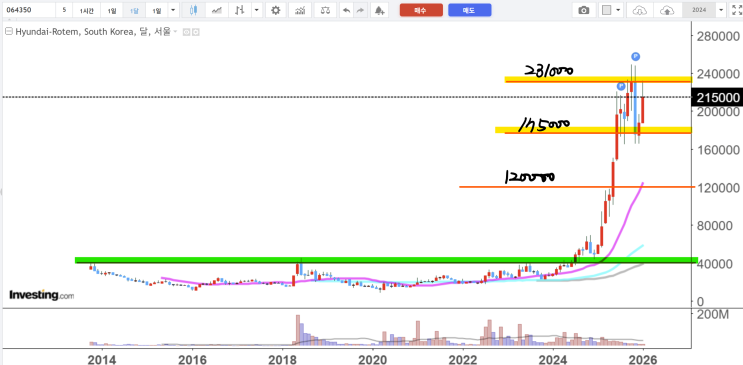The height and width of the screenshot is (365, 743).
Task: Save chart layout cloud upload icon
Action: click(666, 10)
